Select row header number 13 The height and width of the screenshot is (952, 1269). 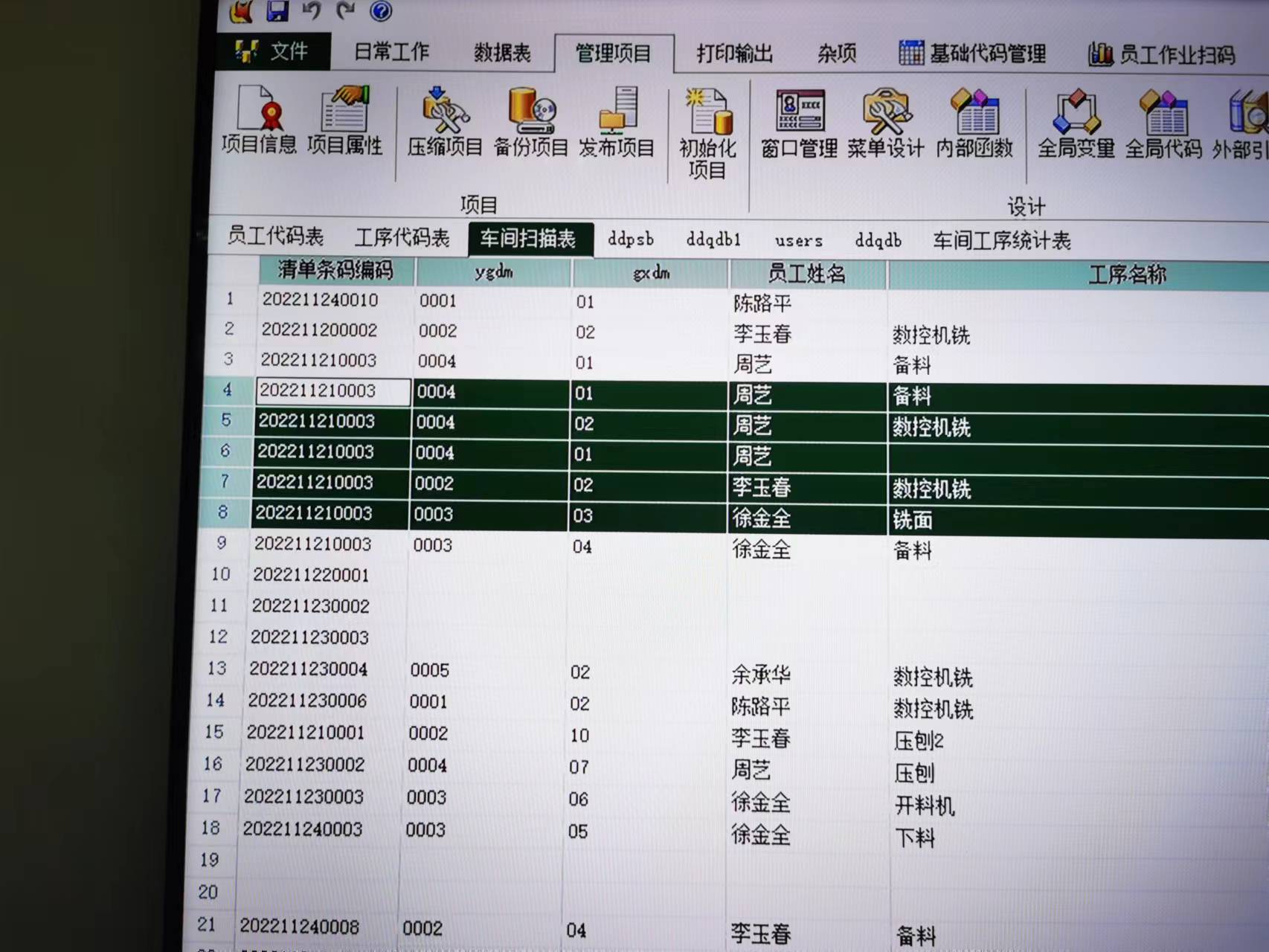[x=217, y=668]
